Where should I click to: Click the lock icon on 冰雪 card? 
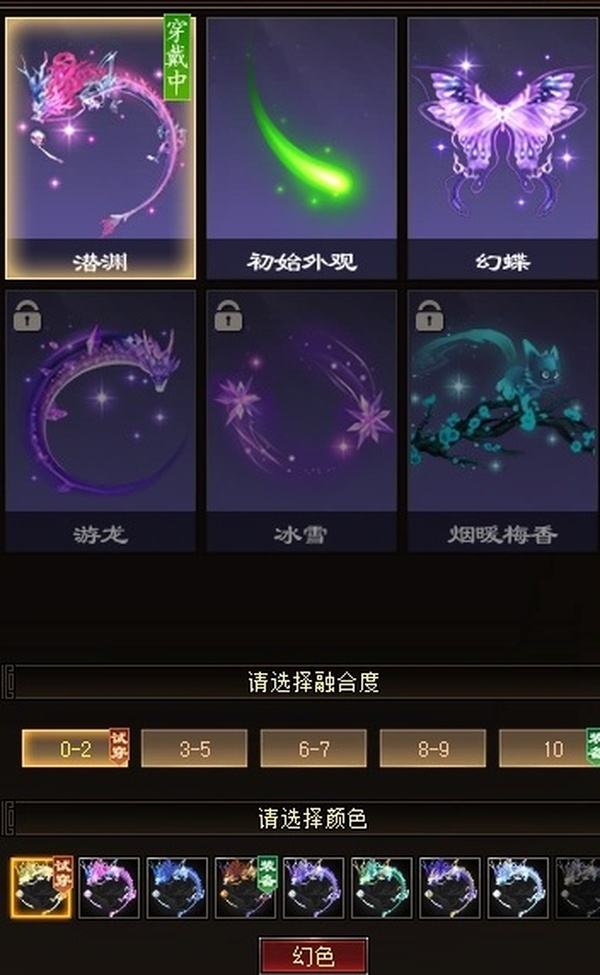228,316
